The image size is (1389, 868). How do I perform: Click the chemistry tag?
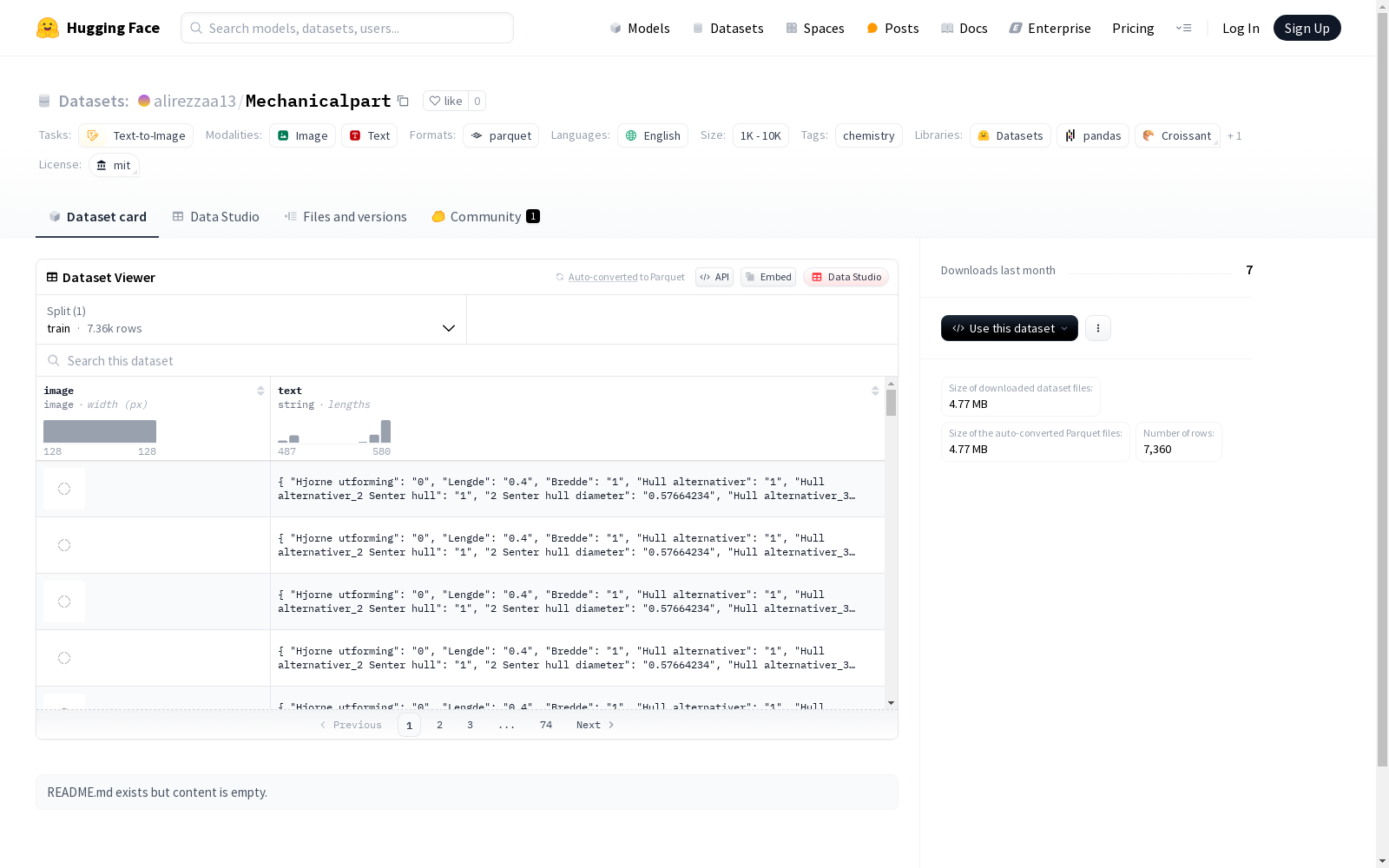[x=868, y=135]
